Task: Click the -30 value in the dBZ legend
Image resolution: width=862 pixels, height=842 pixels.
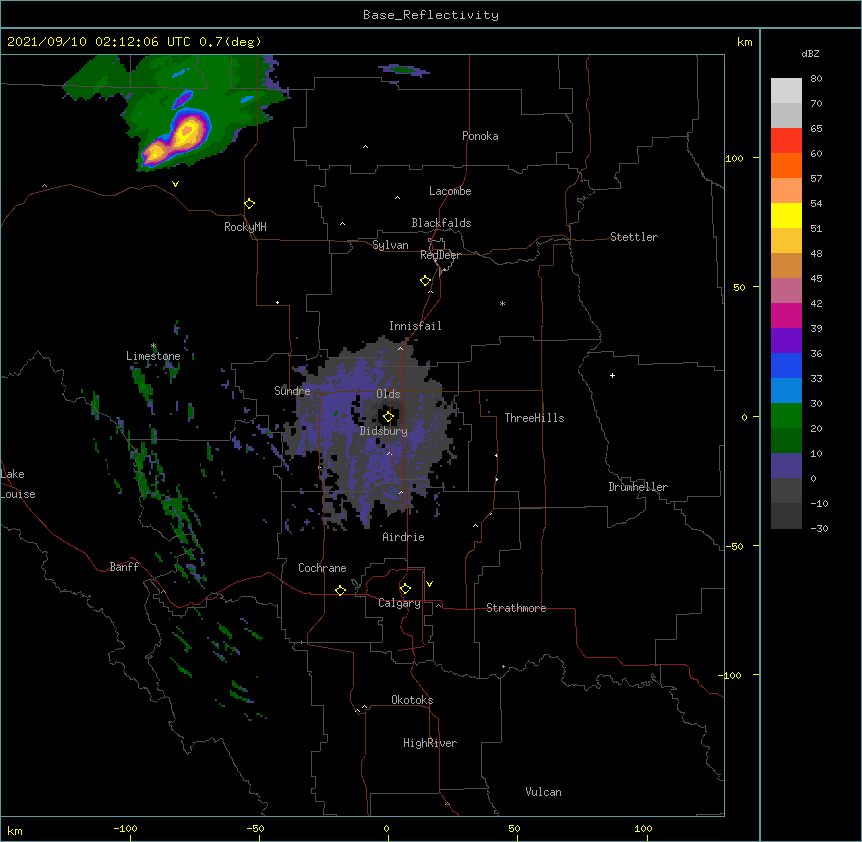Action: pos(819,528)
